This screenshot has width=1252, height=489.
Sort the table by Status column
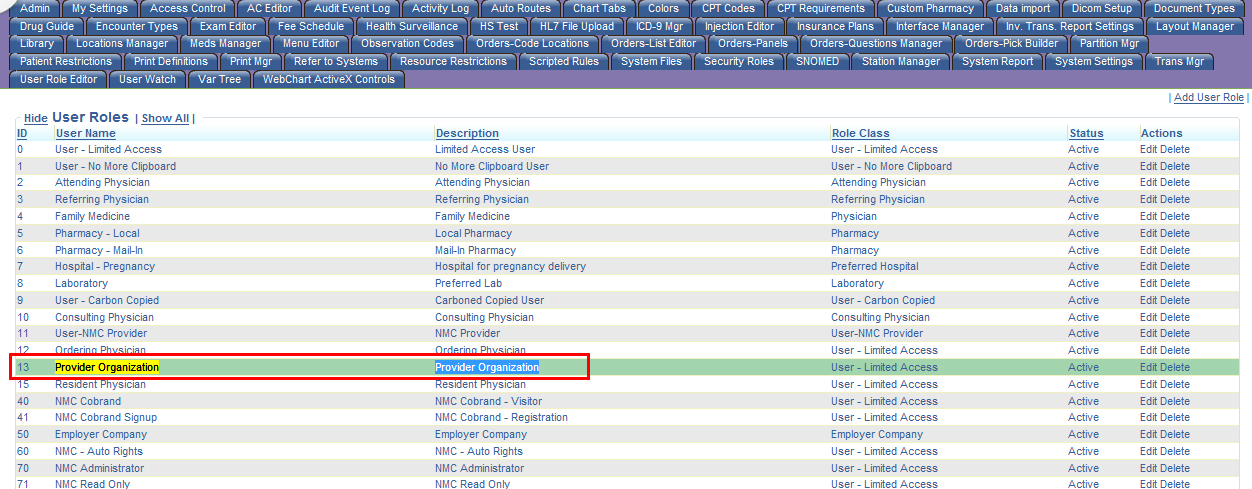1086,133
